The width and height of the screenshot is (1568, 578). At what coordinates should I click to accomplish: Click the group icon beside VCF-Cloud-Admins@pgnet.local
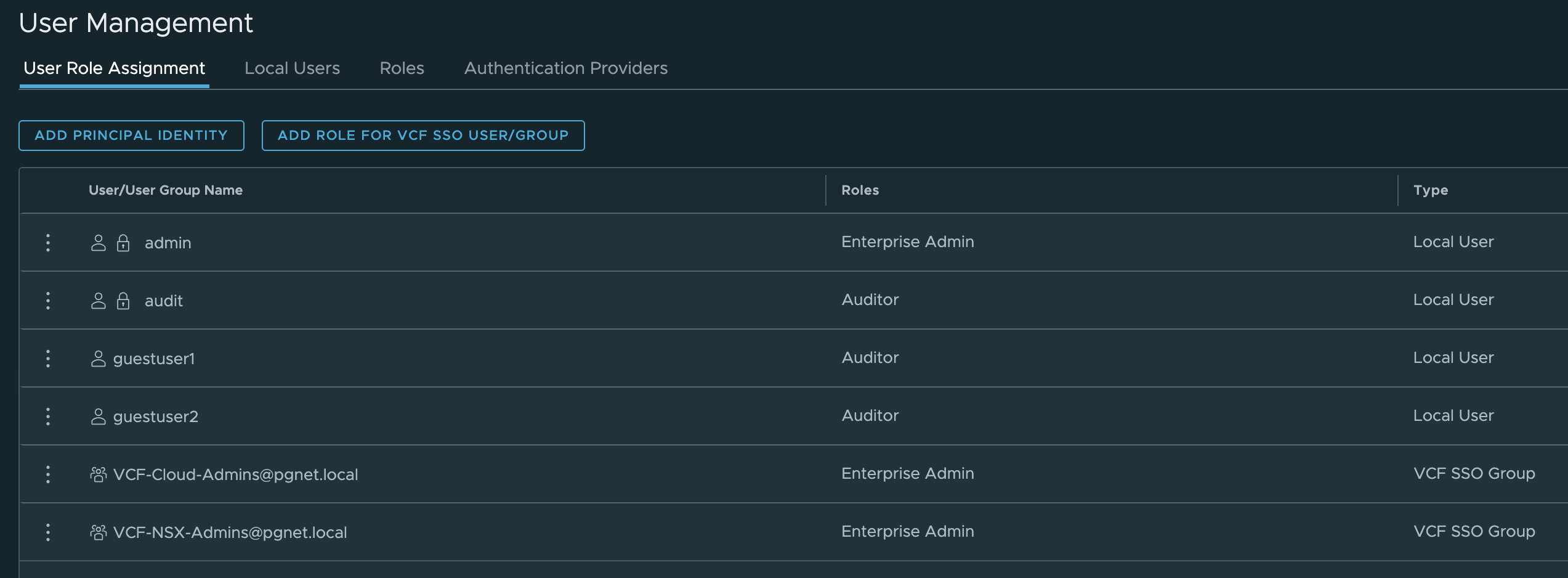click(99, 474)
